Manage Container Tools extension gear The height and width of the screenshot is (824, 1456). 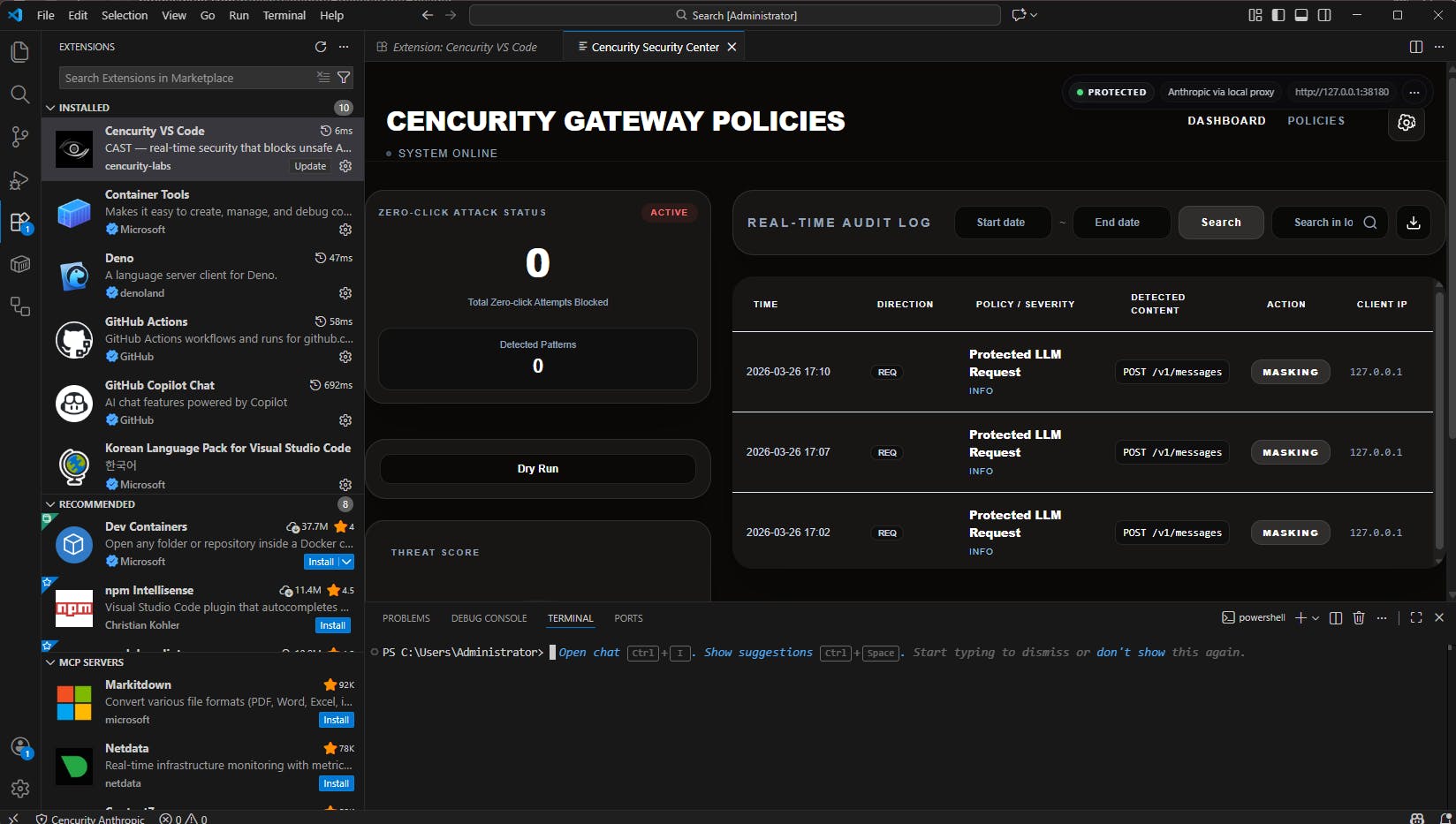point(345,230)
